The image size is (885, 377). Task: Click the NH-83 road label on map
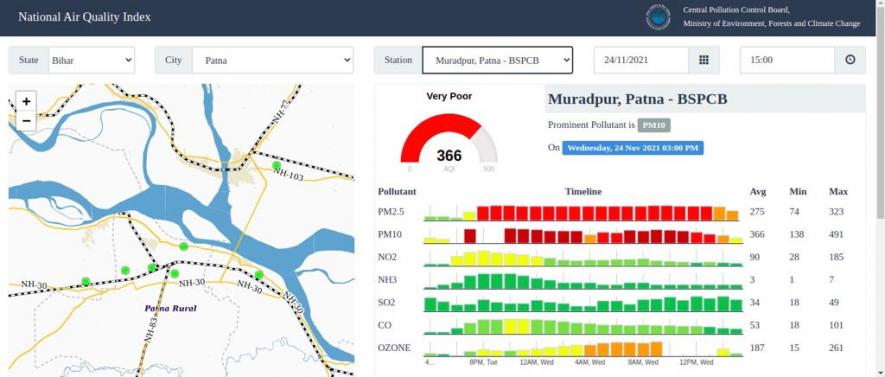click(x=150, y=330)
